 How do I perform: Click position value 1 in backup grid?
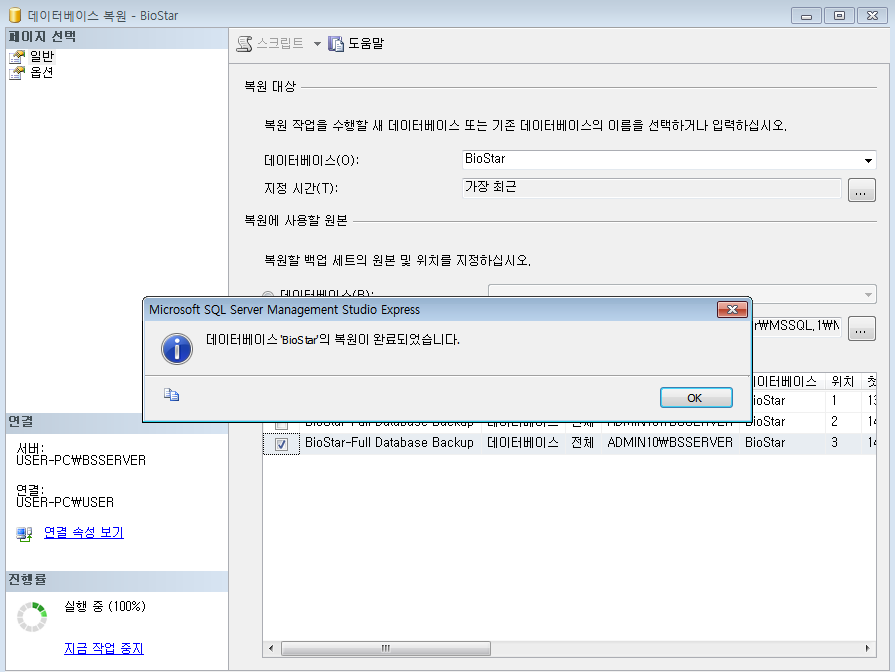click(834, 400)
